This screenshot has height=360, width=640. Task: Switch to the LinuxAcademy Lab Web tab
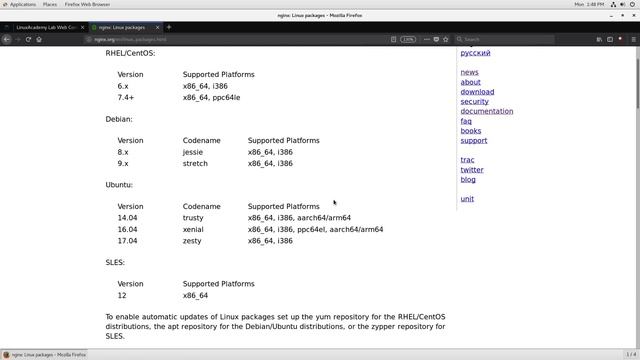coord(46,27)
